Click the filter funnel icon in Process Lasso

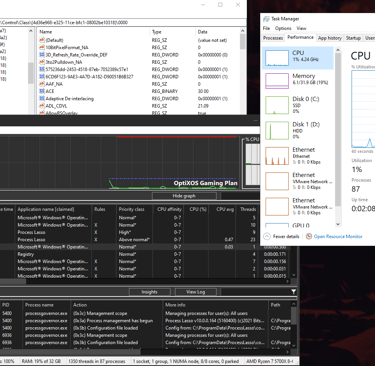[x=293, y=292]
